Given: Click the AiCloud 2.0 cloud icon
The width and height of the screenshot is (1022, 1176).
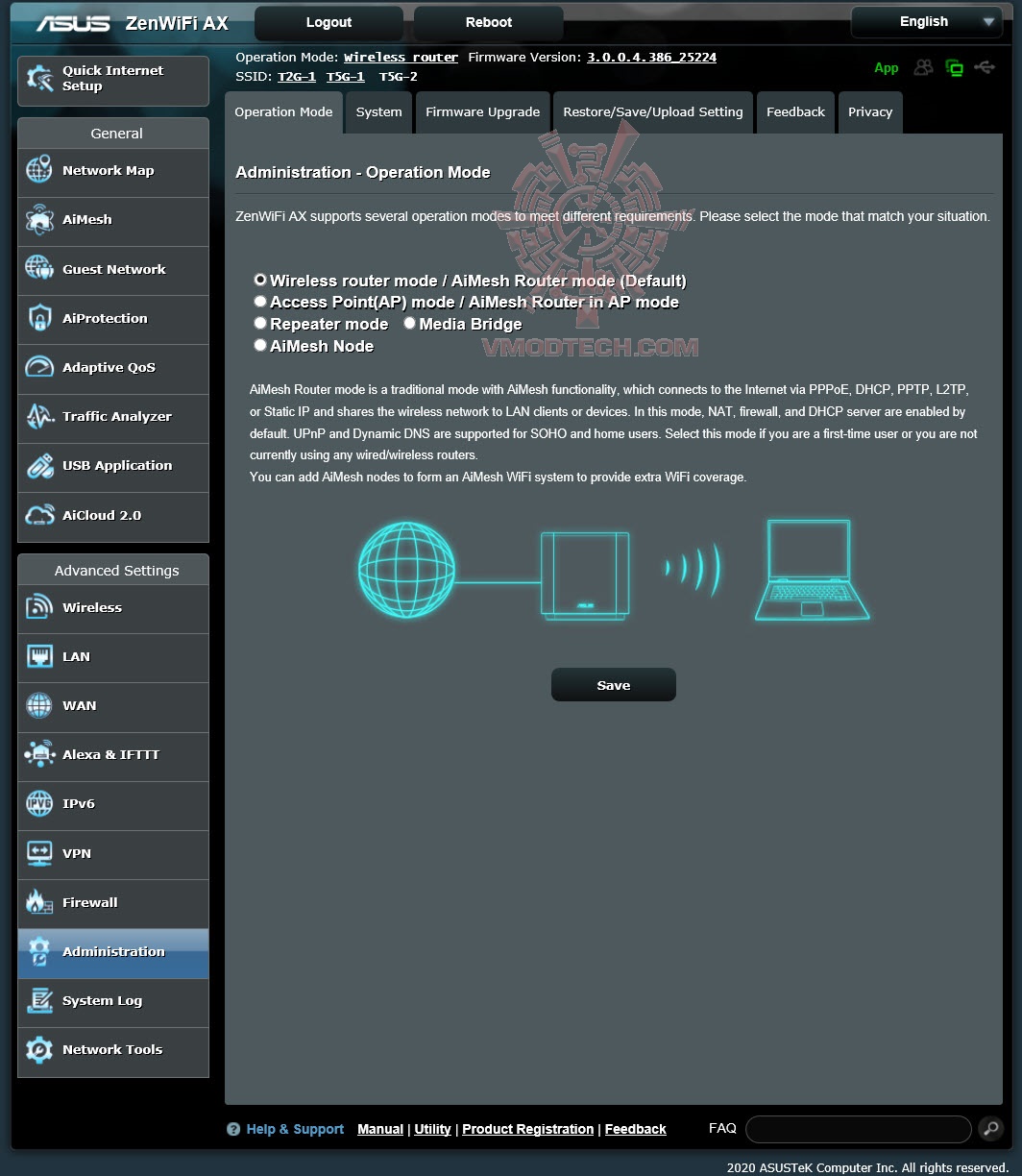Looking at the screenshot, I should 39,515.
